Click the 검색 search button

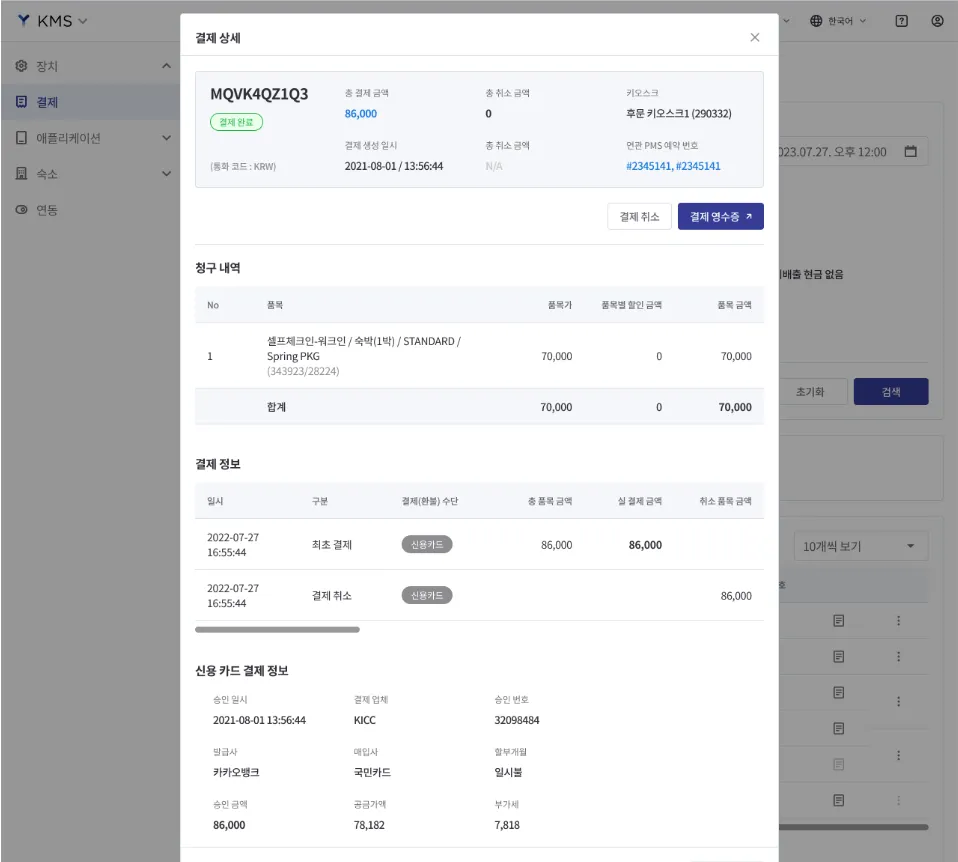(891, 392)
